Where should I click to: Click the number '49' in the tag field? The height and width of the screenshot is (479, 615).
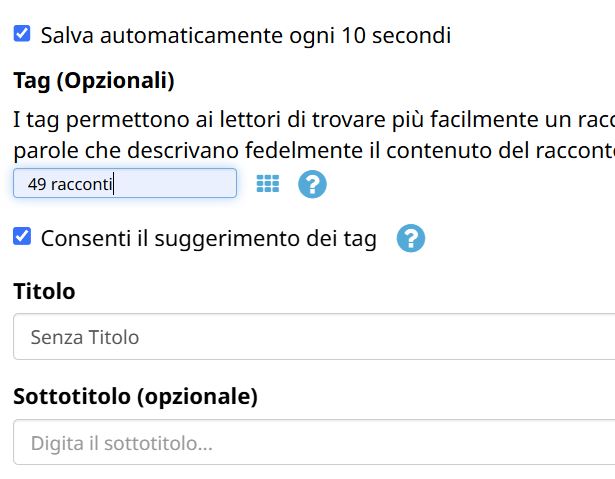click(x=37, y=184)
